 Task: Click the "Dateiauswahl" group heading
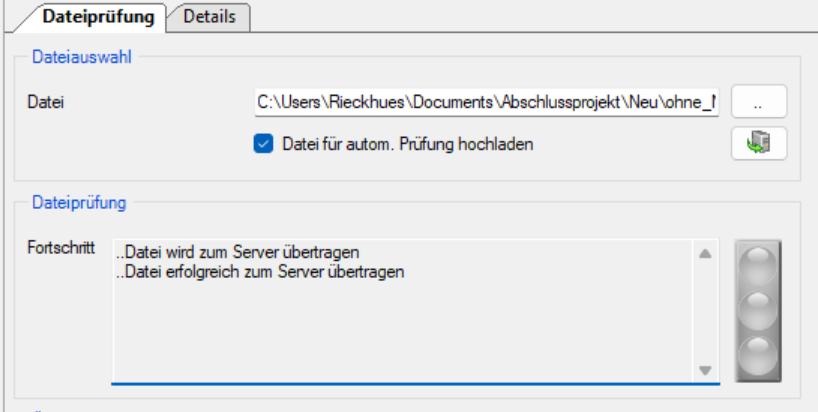pos(82,57)
